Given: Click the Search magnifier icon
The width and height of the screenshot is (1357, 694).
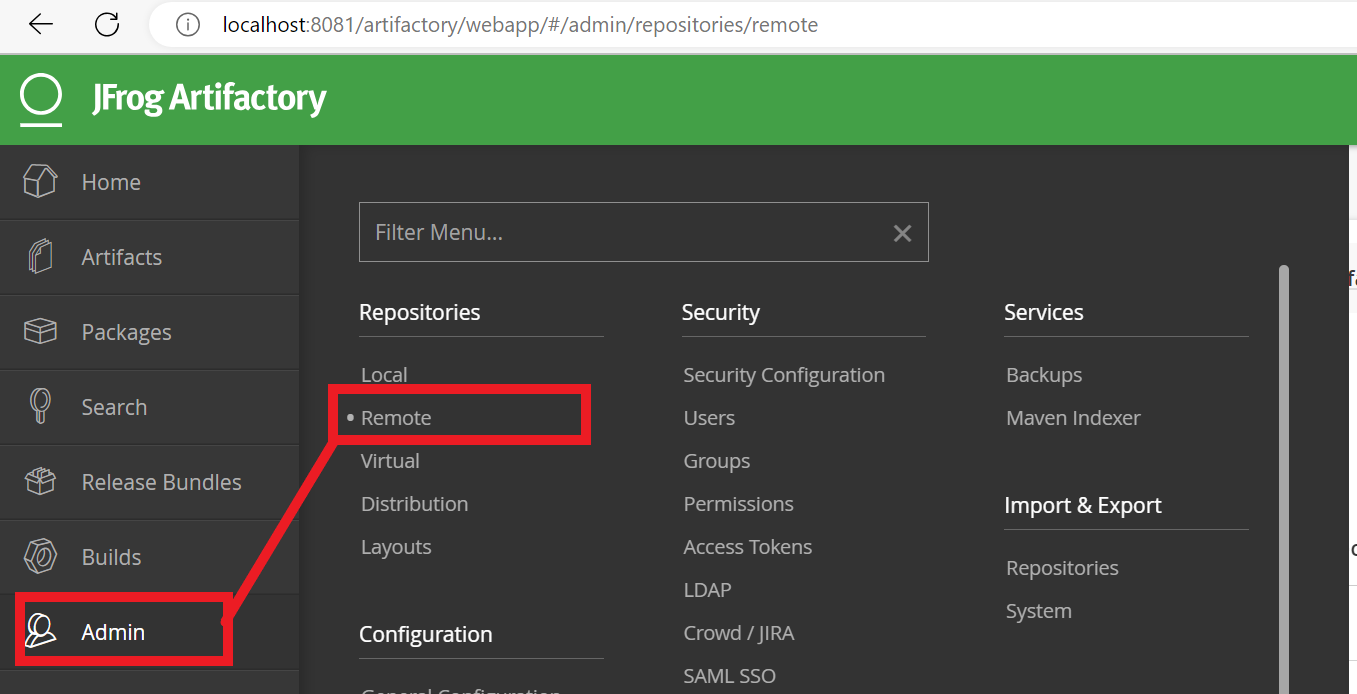Looking at the screenshot, I should coord(40,407).
